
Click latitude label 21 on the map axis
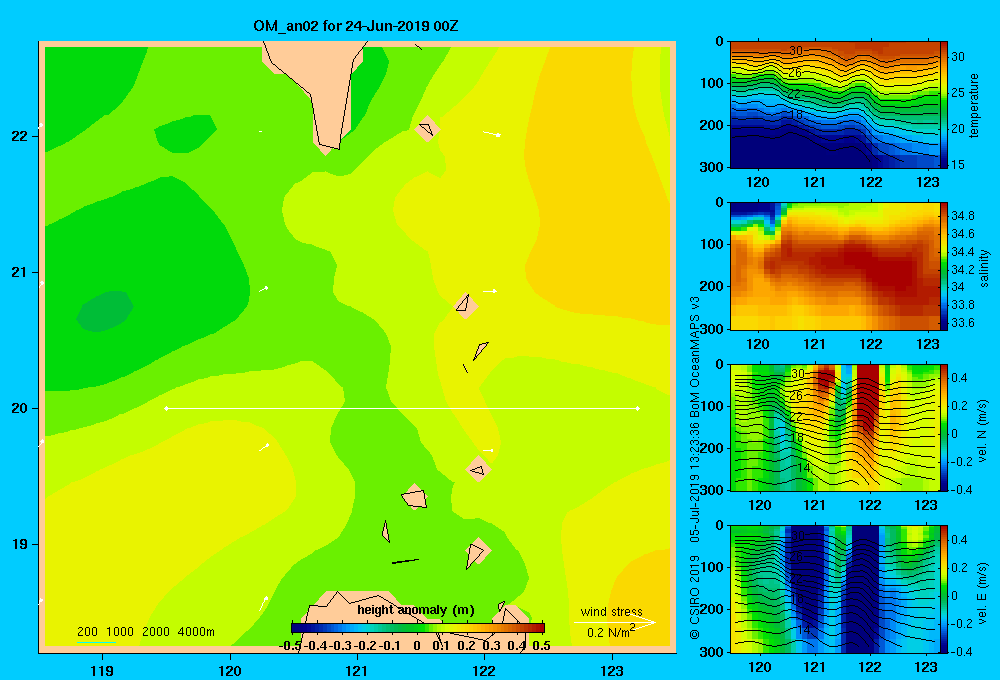click(x=19, y=272)
